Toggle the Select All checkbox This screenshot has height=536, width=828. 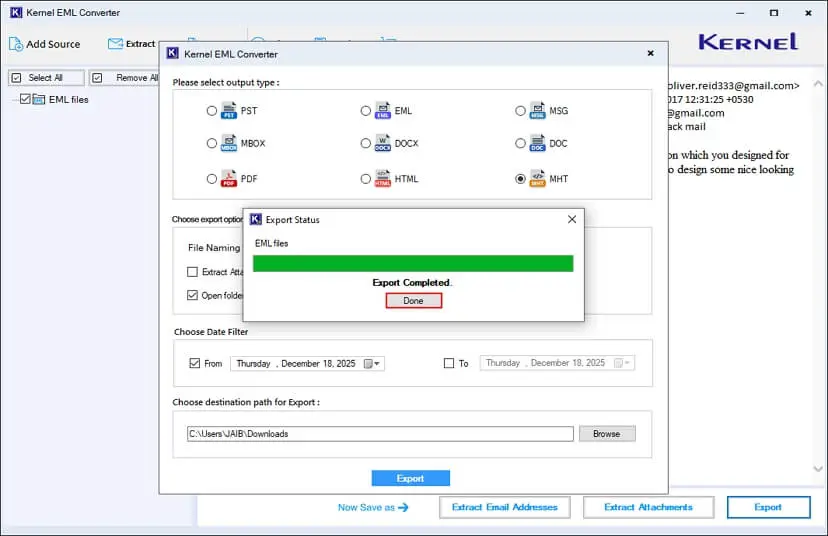coord(16,78)
